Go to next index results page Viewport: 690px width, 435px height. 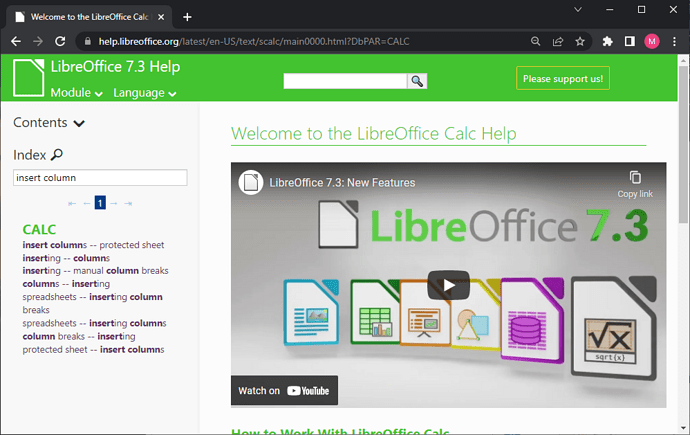tap(114, 203)
